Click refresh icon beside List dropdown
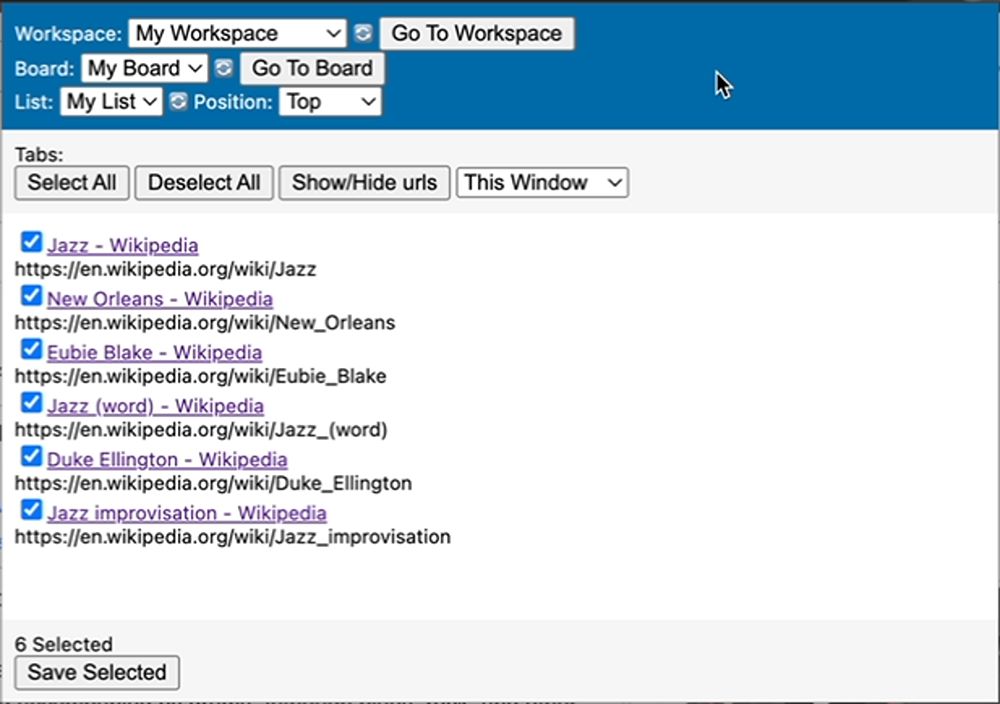 click(178, 101)
